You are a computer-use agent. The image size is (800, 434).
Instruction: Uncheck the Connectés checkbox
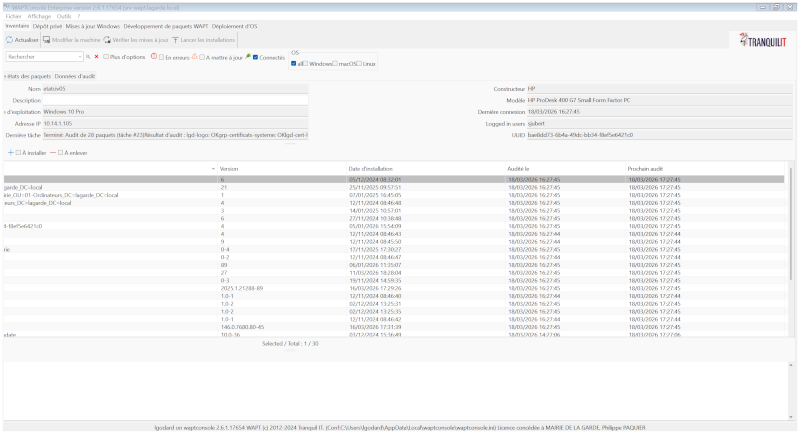point(256,57)
